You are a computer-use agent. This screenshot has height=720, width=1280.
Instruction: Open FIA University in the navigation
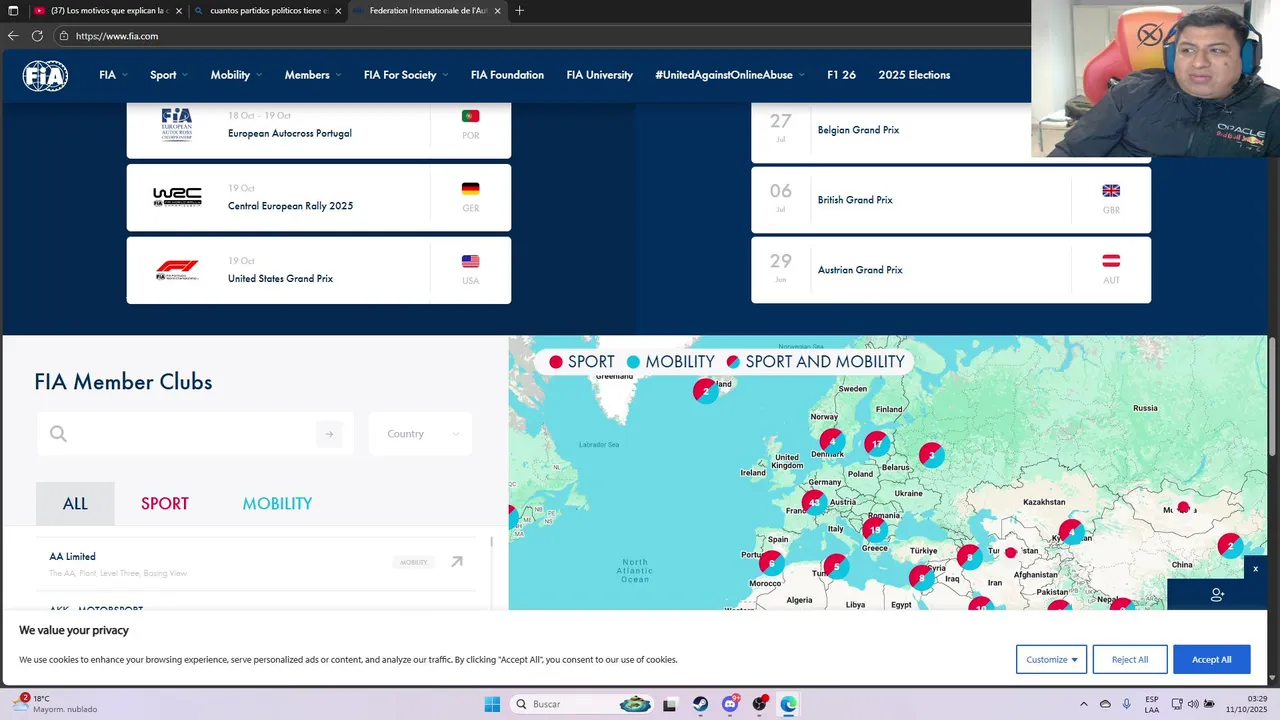(599, 75)
